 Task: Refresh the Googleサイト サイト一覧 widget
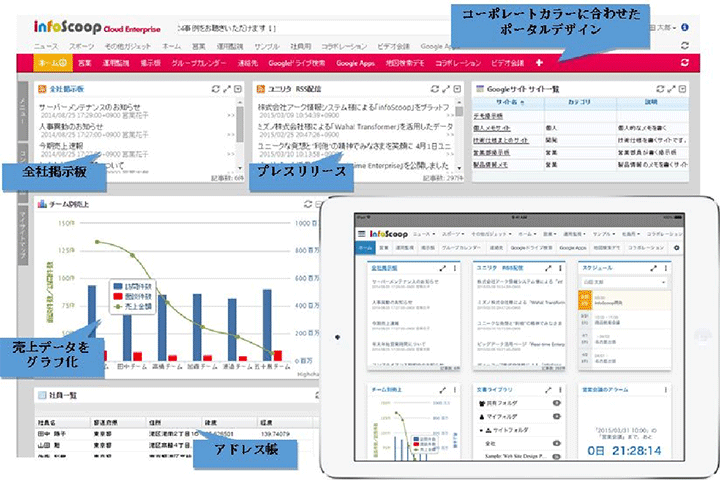pos(660,89)
